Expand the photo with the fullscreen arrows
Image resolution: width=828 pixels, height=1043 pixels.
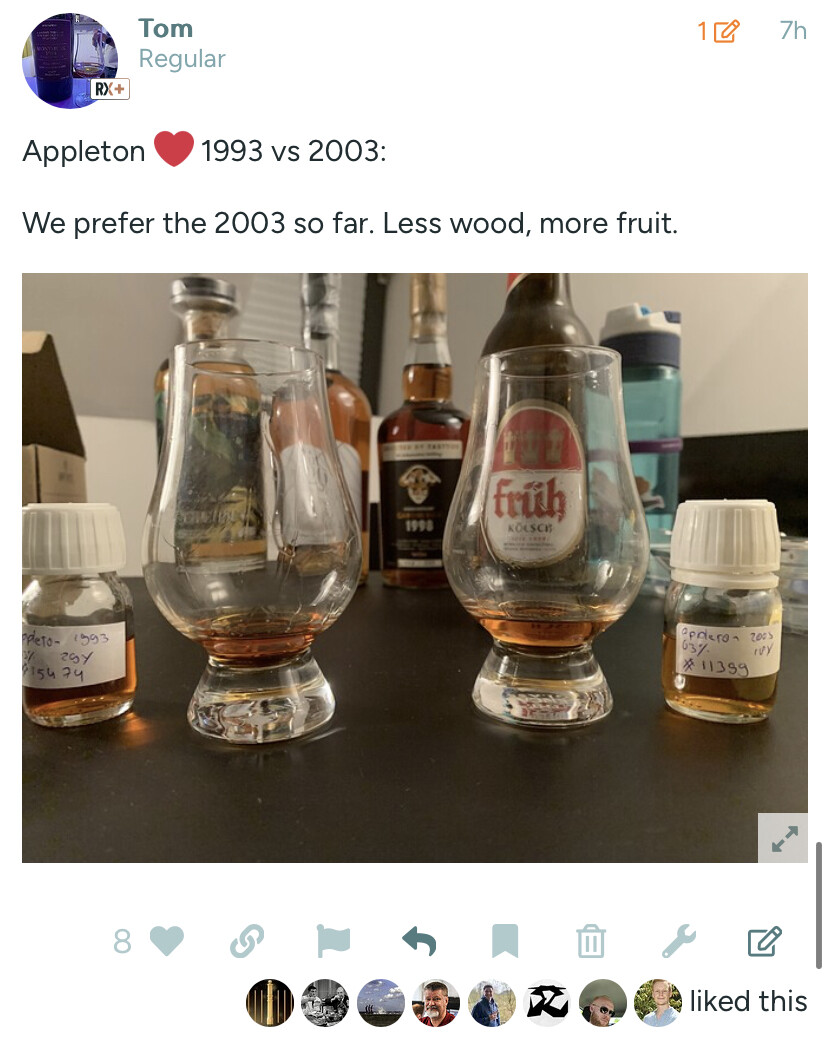tap(783, 838)
